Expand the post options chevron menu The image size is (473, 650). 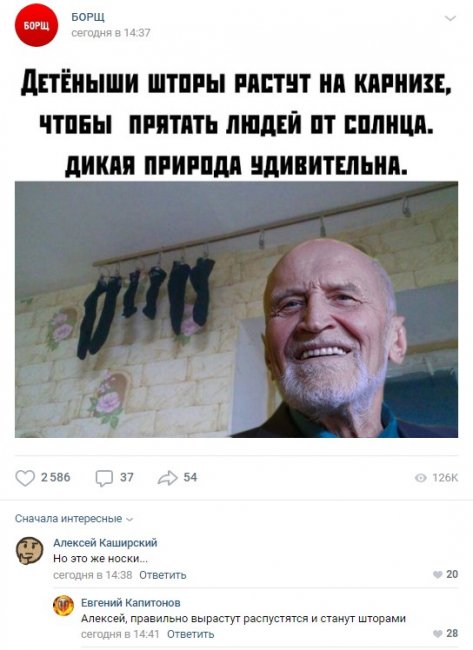(x=450, y=18)
